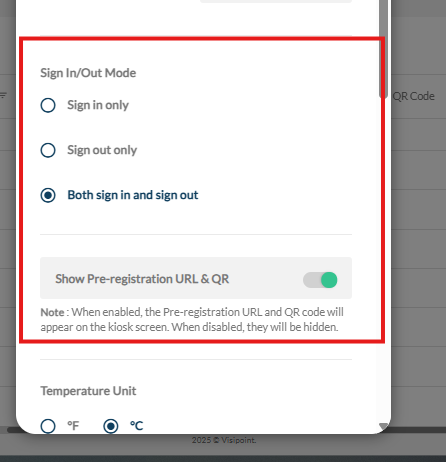Click the "Sign out only" label text
446x462 pixels.
[102, 150]
